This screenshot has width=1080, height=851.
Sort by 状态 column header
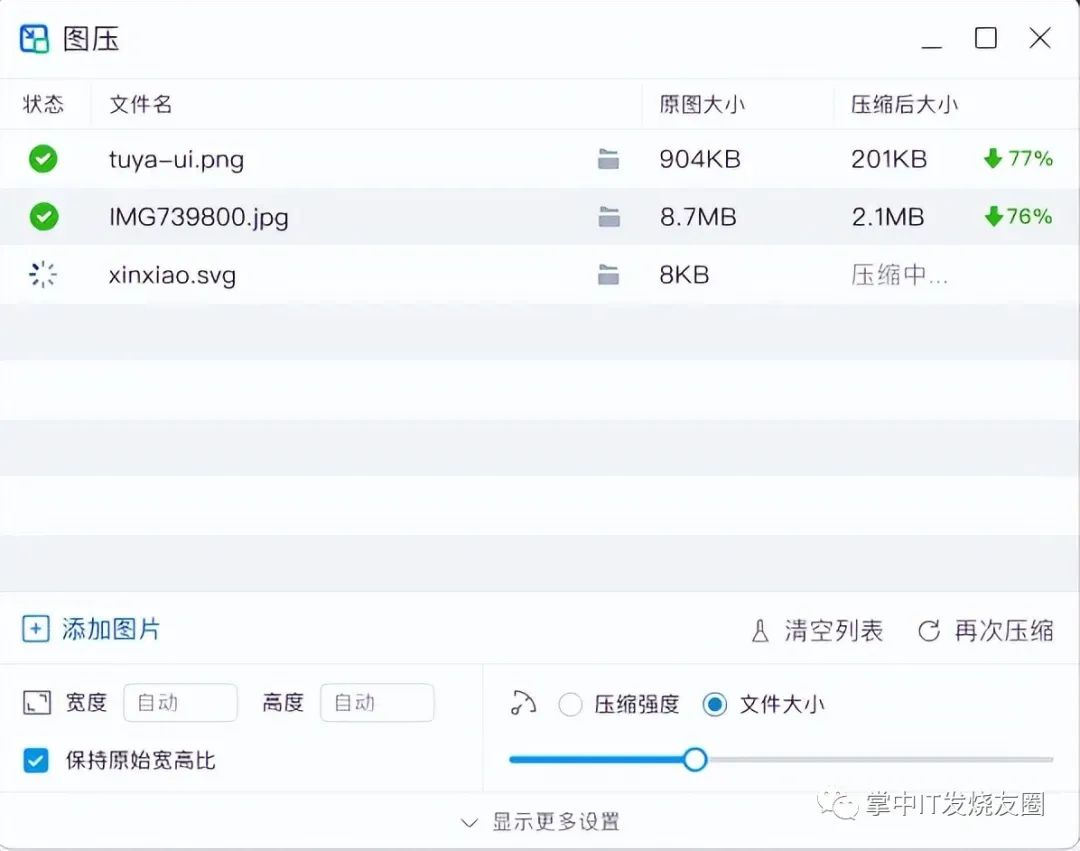click(x=43, y=104)
